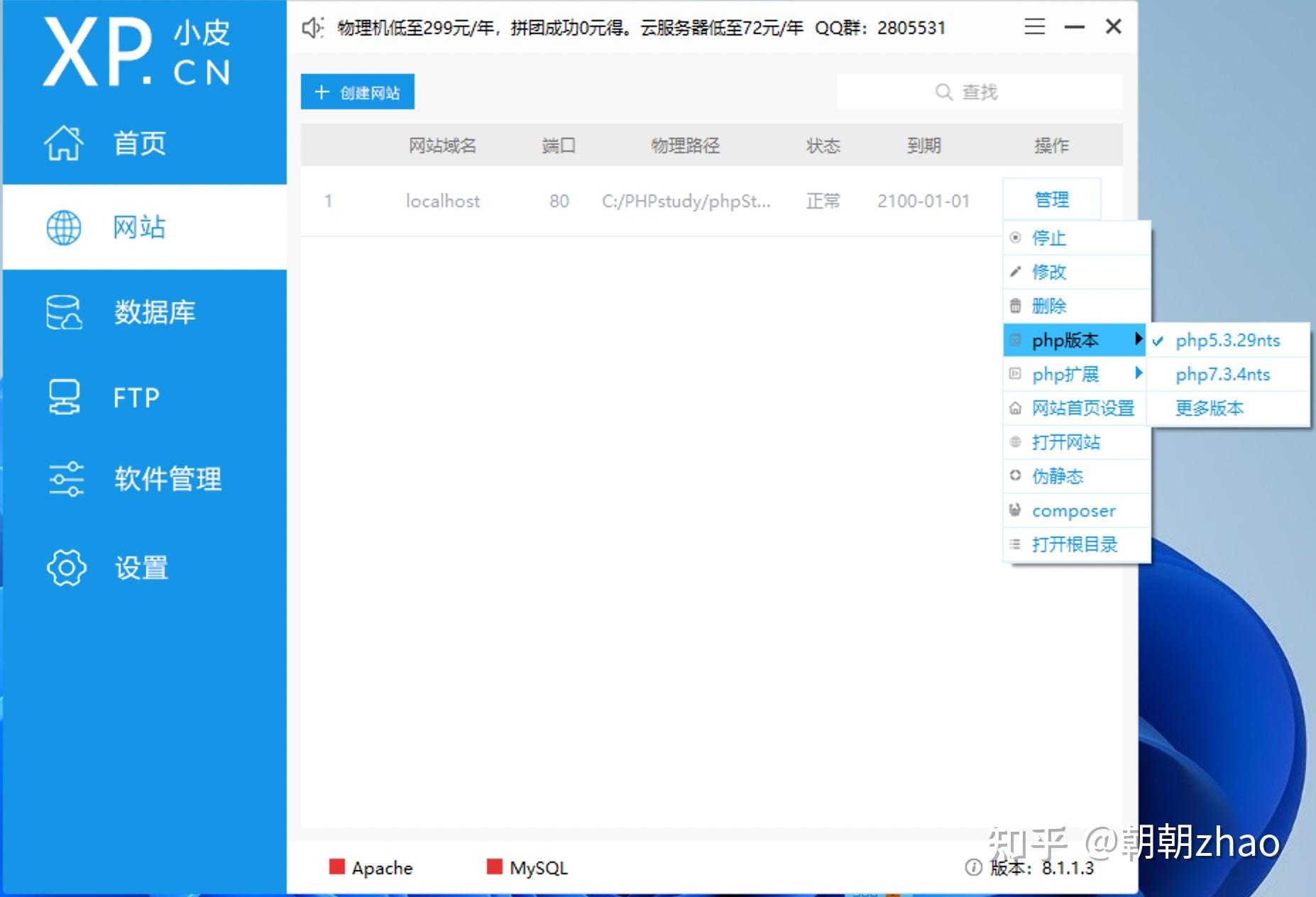Click the 查找 search field
This screenshot has height=897, width=1316.
click(x=980, y=92)
